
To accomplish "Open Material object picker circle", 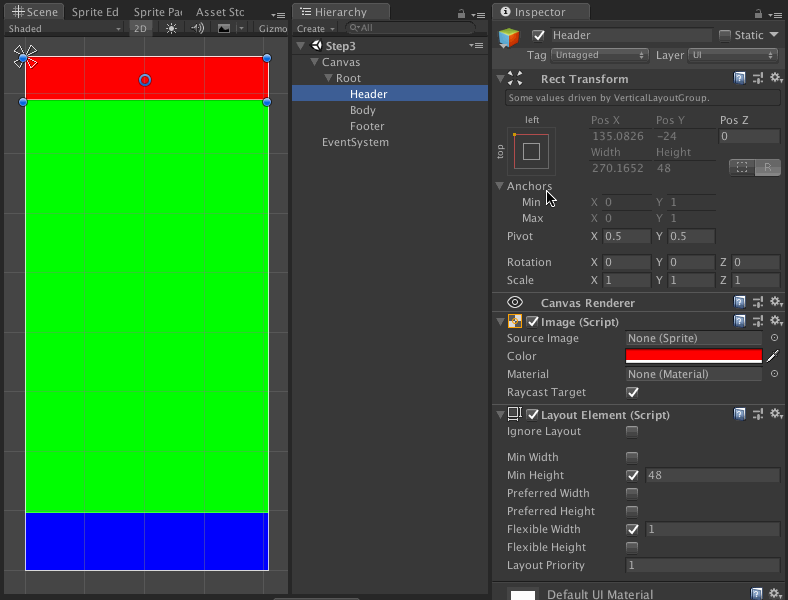I will (774, 374).
